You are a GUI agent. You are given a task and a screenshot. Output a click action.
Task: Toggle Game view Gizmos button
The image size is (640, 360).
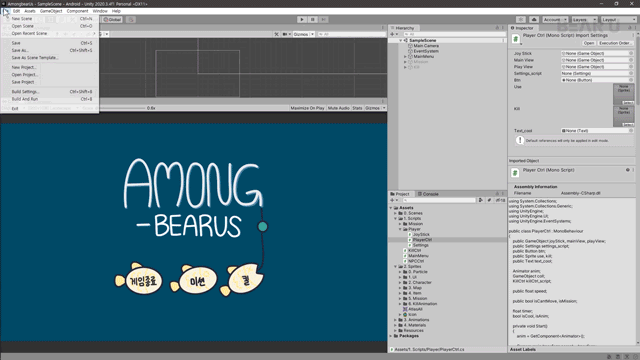point(372,108)
